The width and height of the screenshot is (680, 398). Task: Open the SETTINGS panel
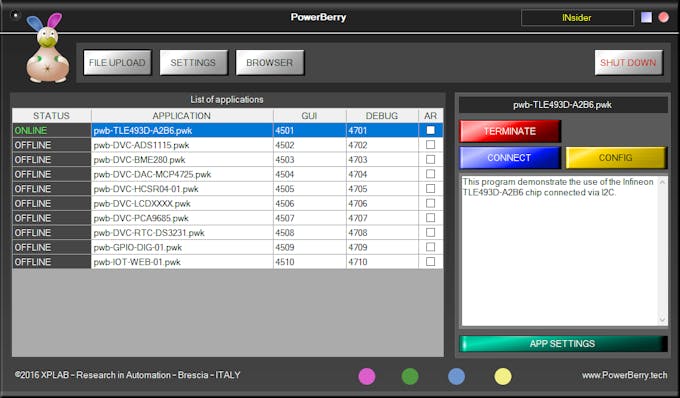tap(193, 63)
